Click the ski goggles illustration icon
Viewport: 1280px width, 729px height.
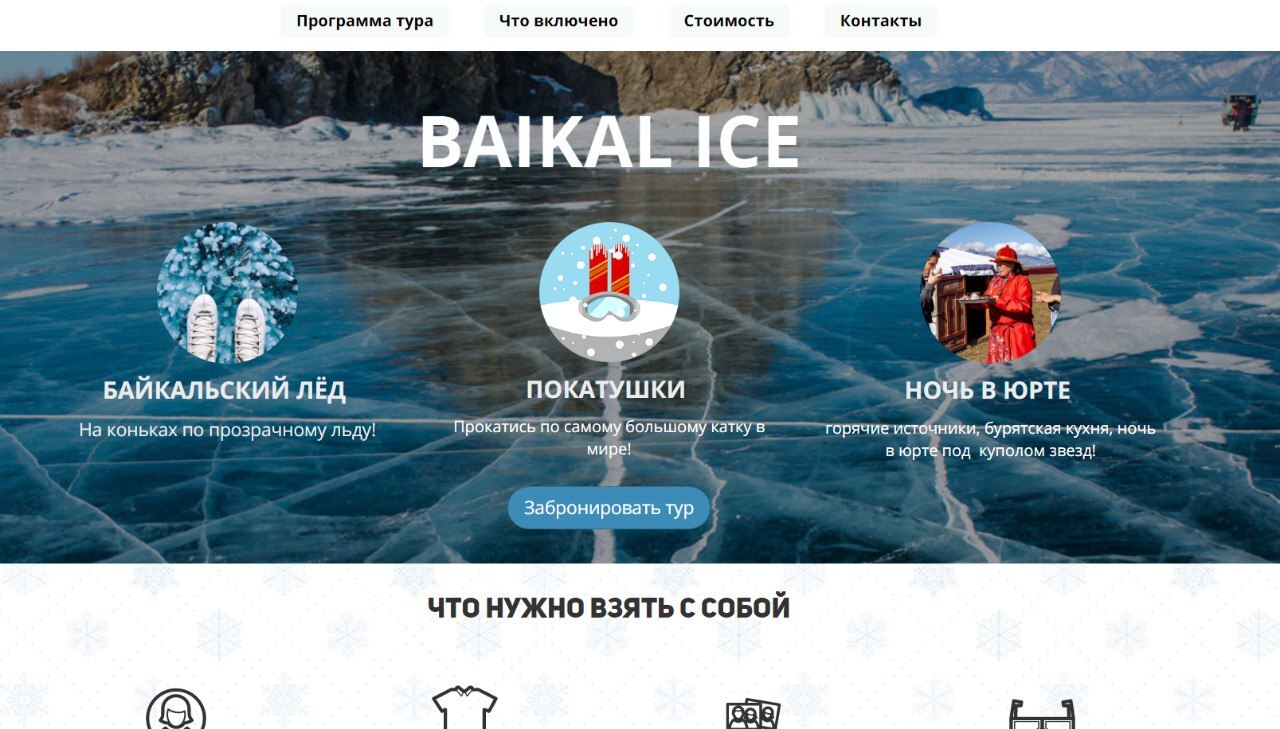(x=609, y=292)
